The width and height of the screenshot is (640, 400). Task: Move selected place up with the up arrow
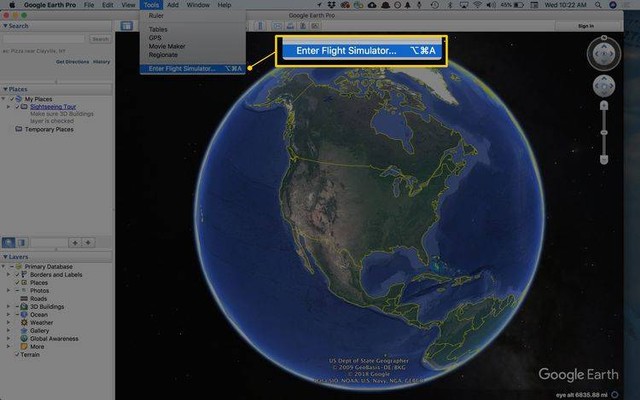coord(75,243)
